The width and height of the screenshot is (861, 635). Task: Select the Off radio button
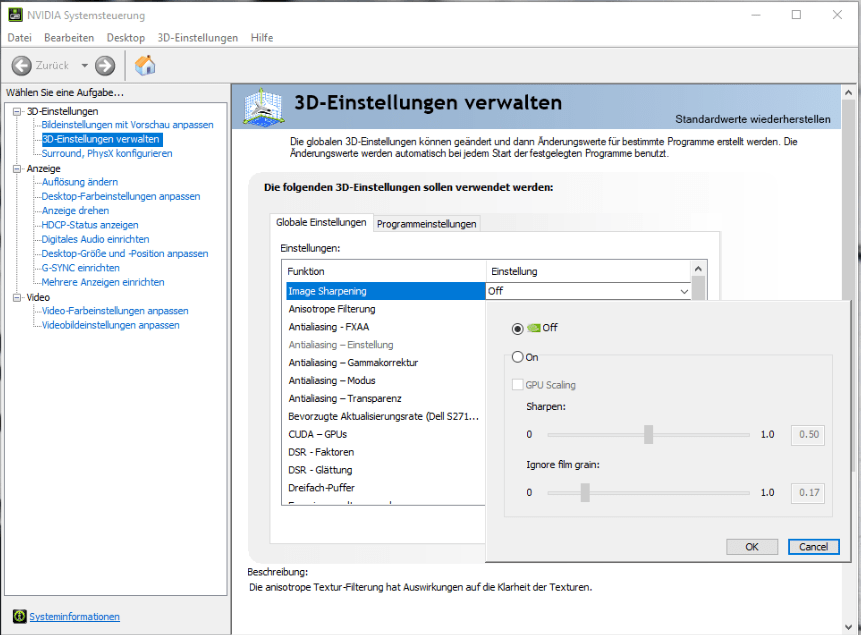pyautogui.click(x=517, y=328)
